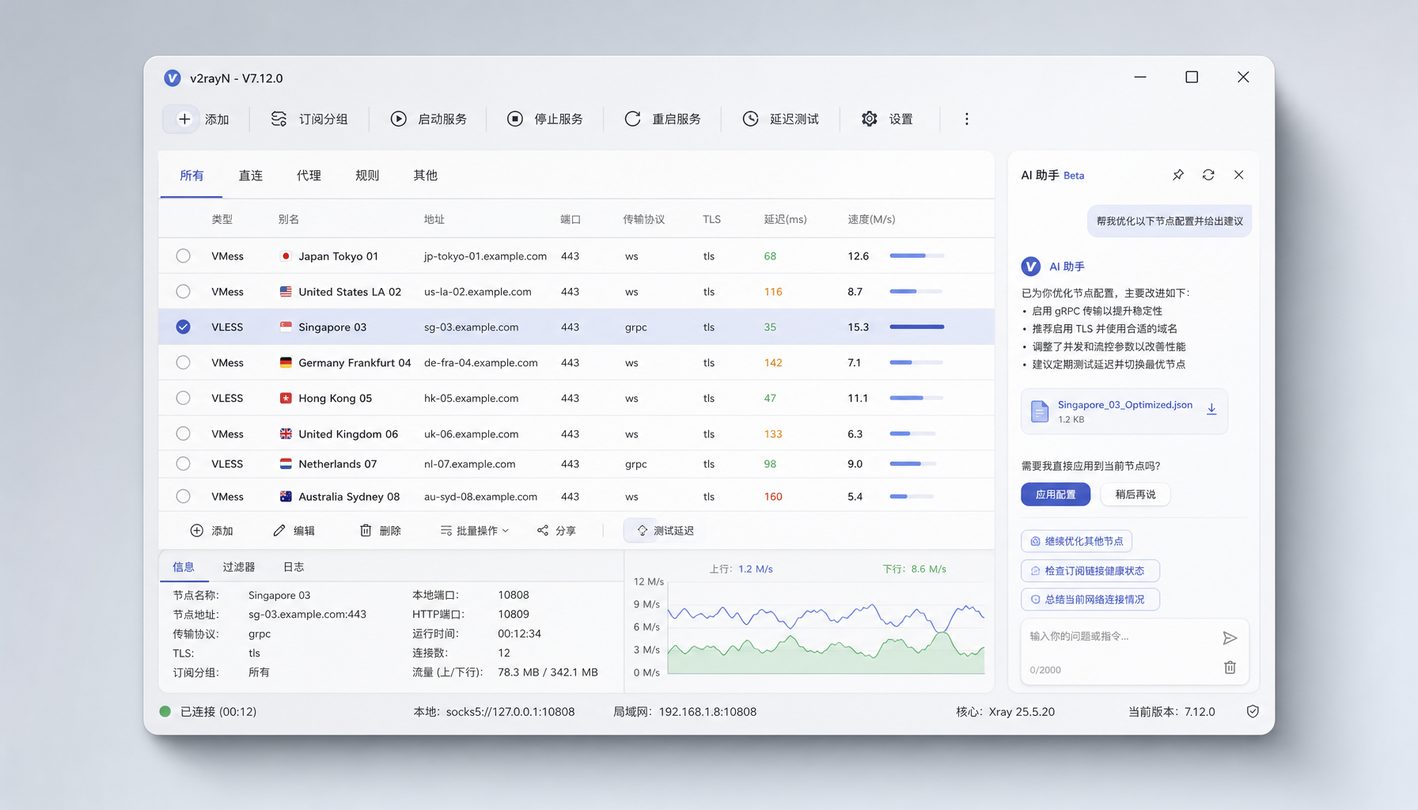
Task: Click 总结当前网络连接情况 suggestion
Action: 1090,599
